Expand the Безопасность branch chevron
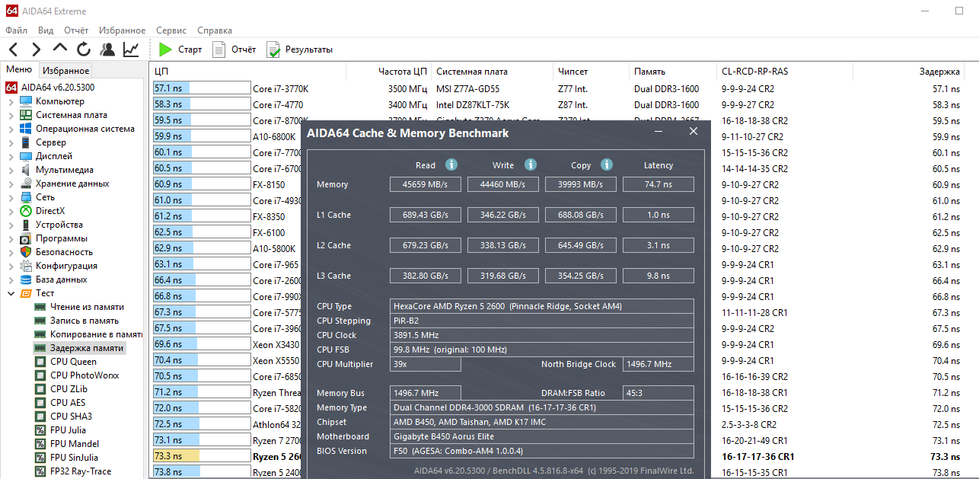The width and height of the screenshot is (979, 479). pos(11,252)
